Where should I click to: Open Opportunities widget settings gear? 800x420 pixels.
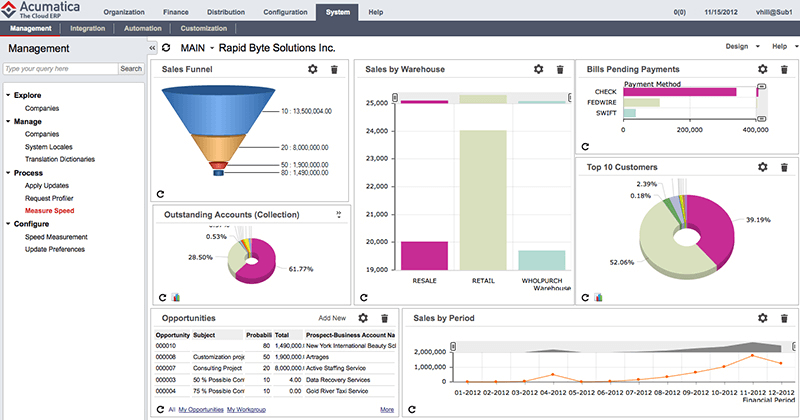tap(363, 318)
